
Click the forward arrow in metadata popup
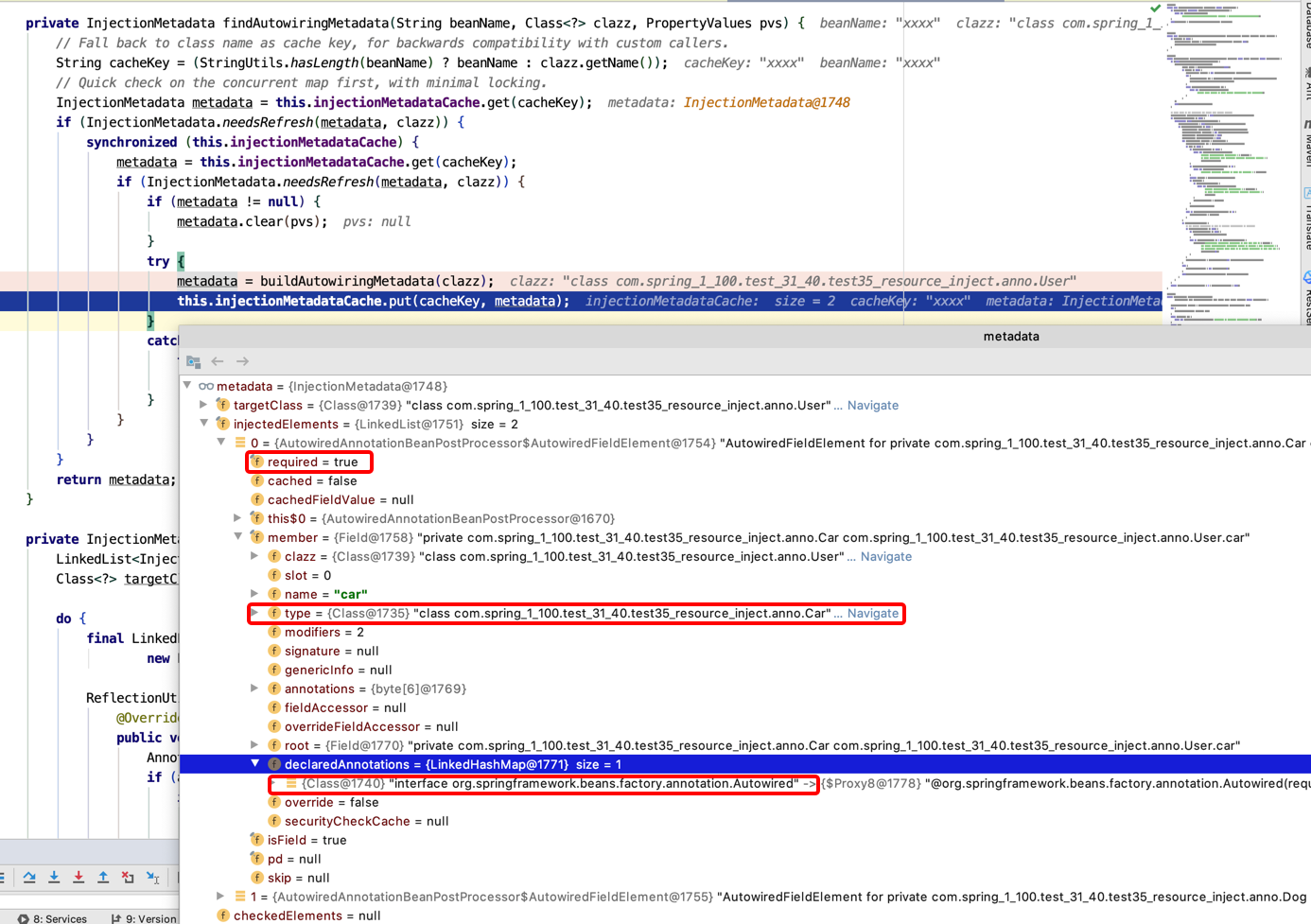[242, 361]
